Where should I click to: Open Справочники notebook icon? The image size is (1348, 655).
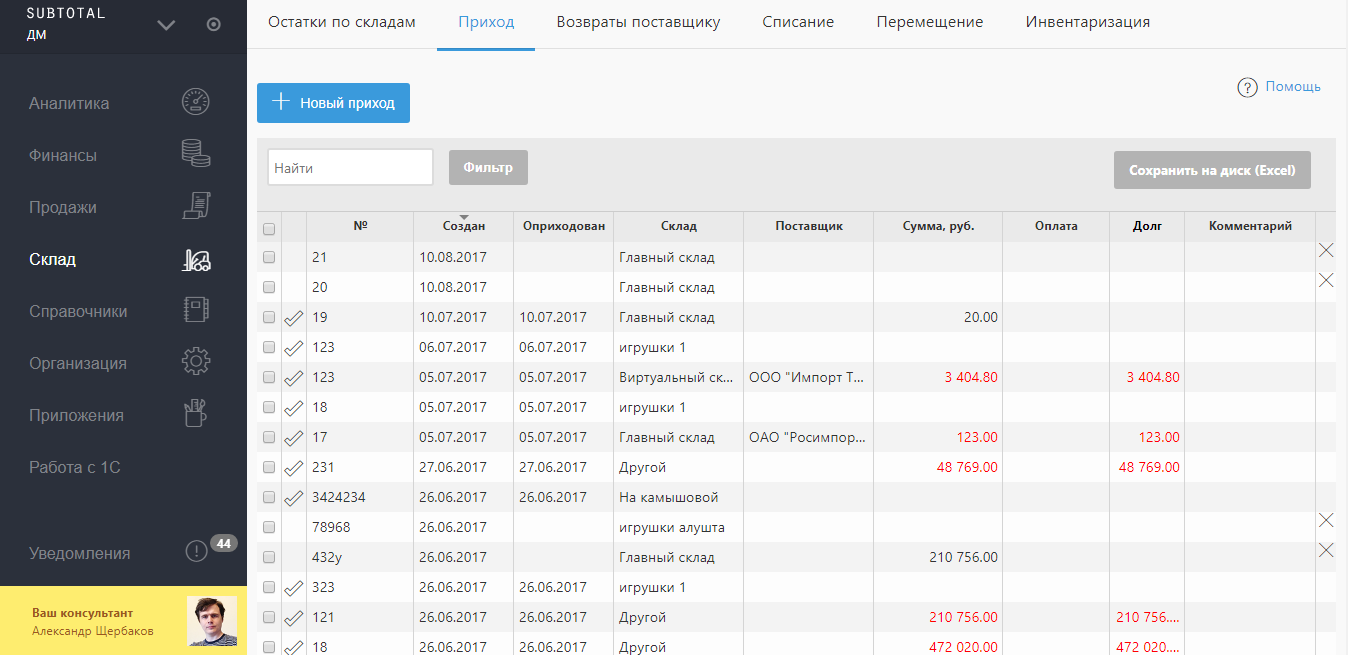pyautogui.click(x=196, y=311)
